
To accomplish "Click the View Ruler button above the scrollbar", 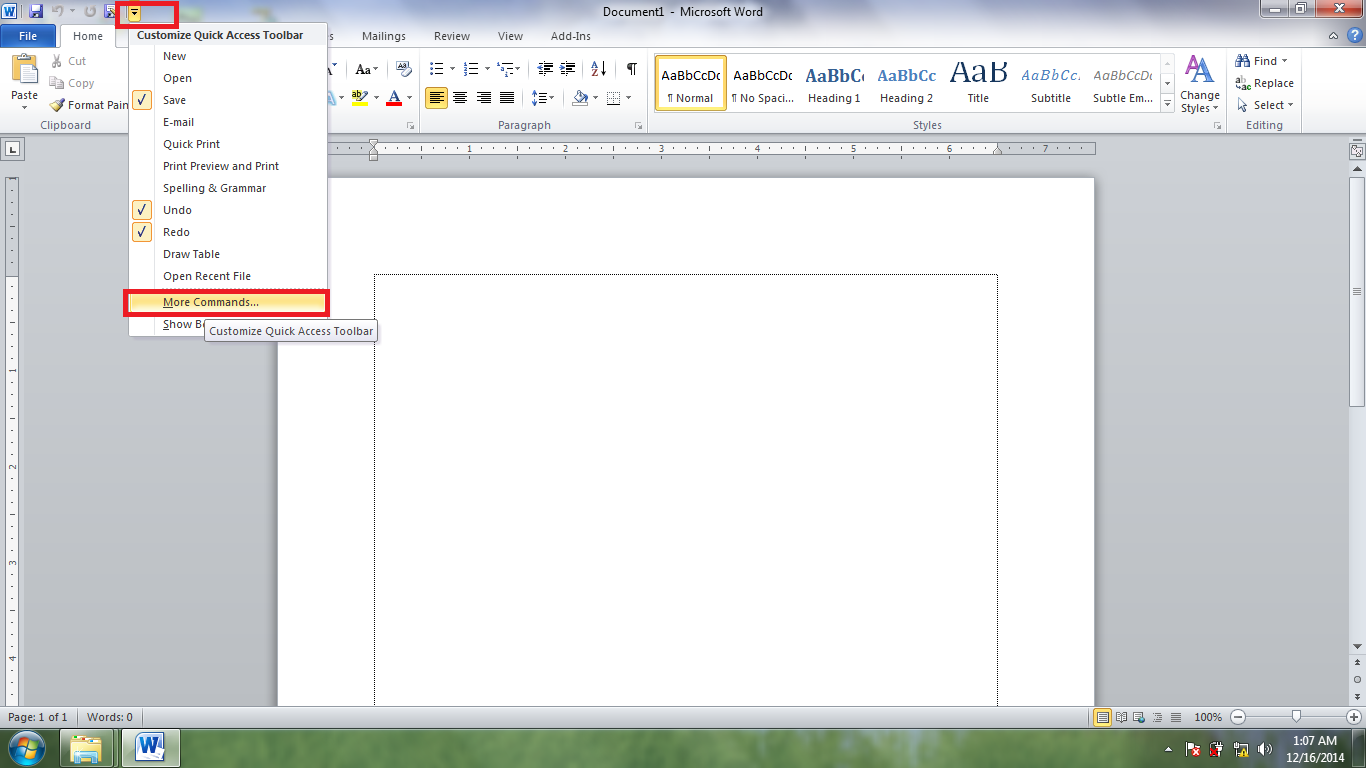I will (1357, 151).
